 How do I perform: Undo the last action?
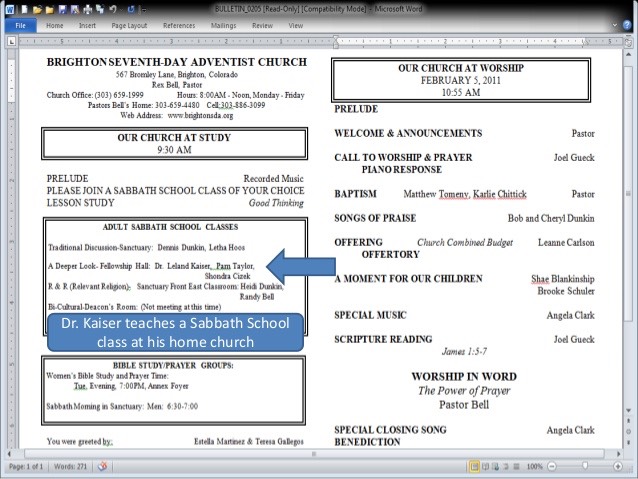(x=113, y=9)
